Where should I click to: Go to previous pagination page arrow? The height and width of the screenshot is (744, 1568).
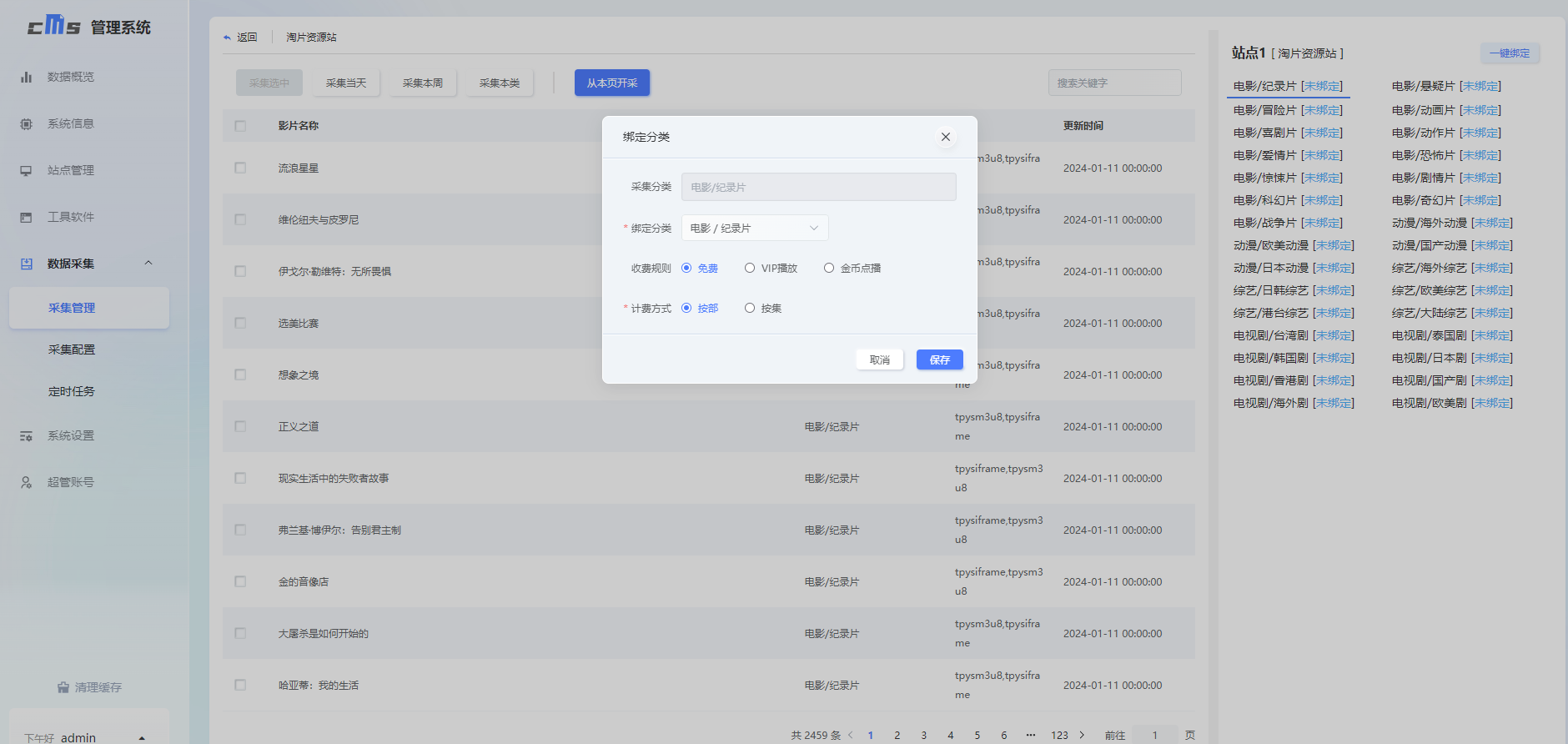(x=851, y=735)
